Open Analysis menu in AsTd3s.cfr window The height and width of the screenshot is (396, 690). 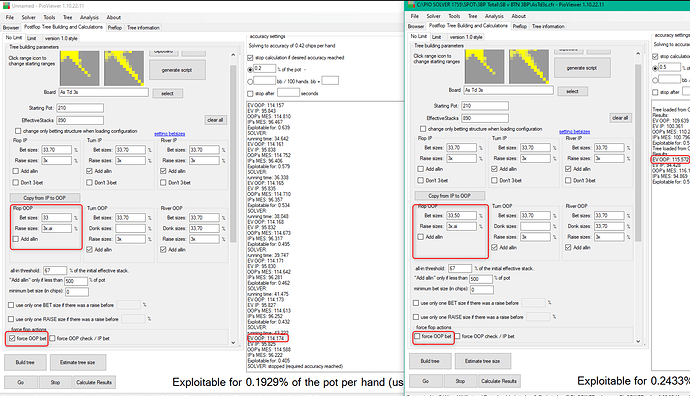(494, 16)
